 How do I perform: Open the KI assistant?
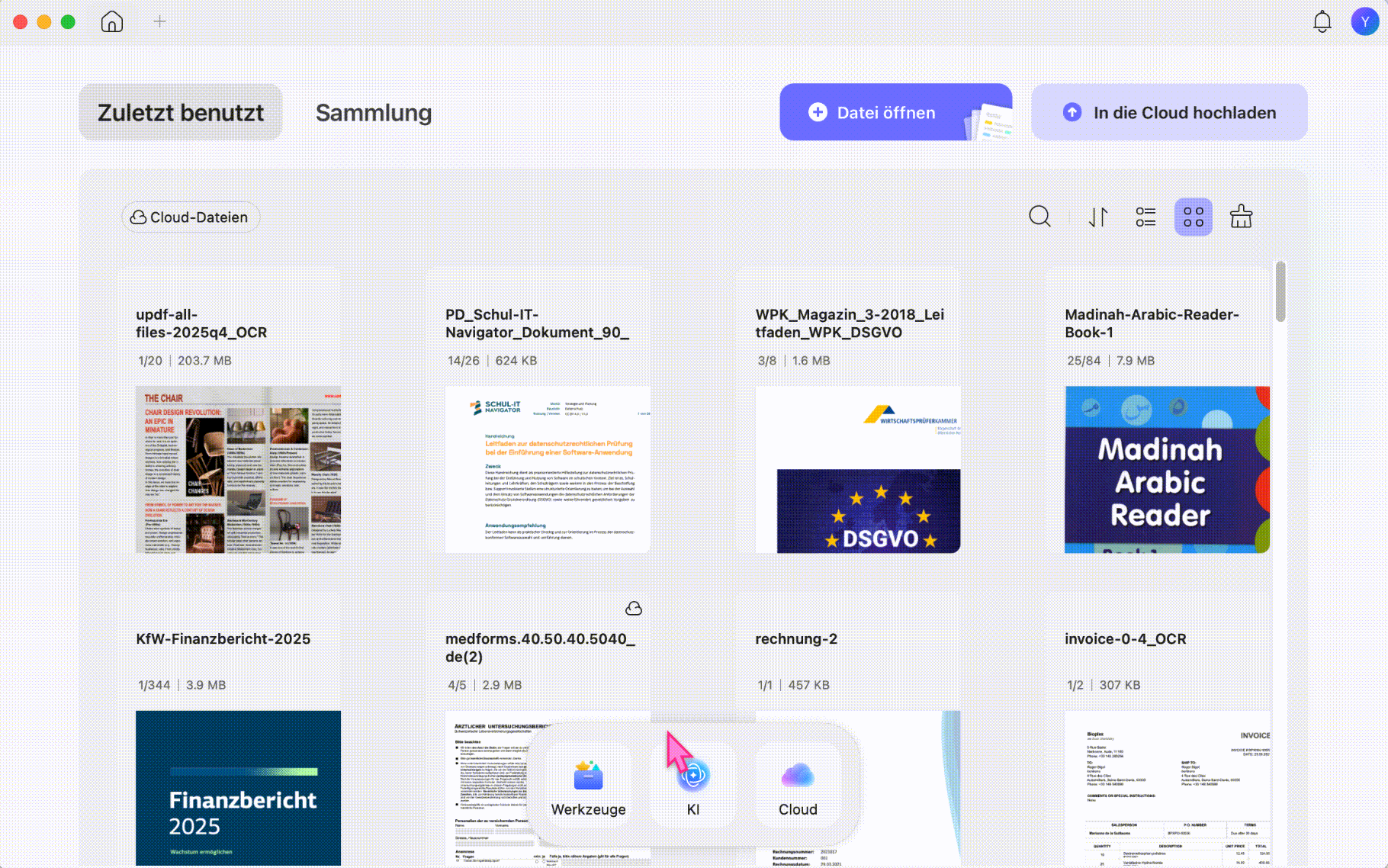693,786
